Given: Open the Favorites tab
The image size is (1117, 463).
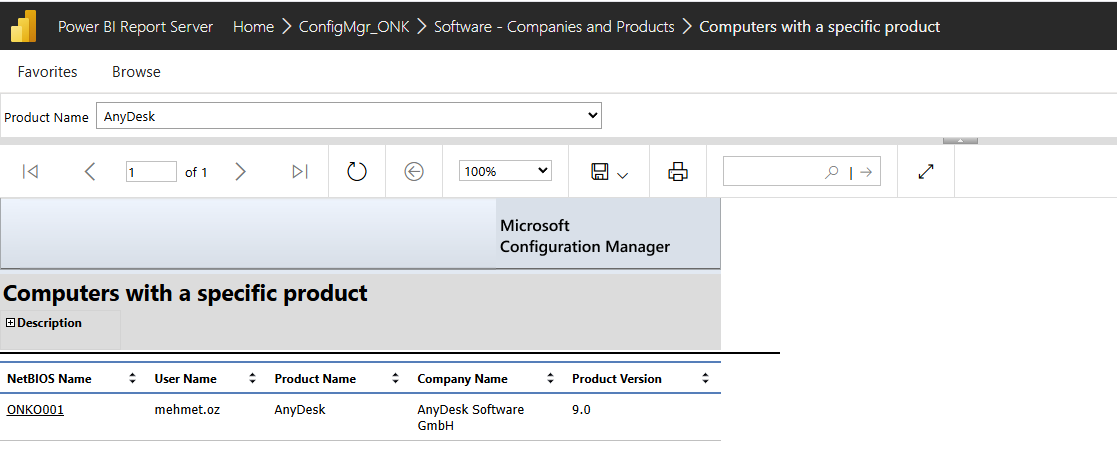Looking at the screenshot, I should point(48,72).
